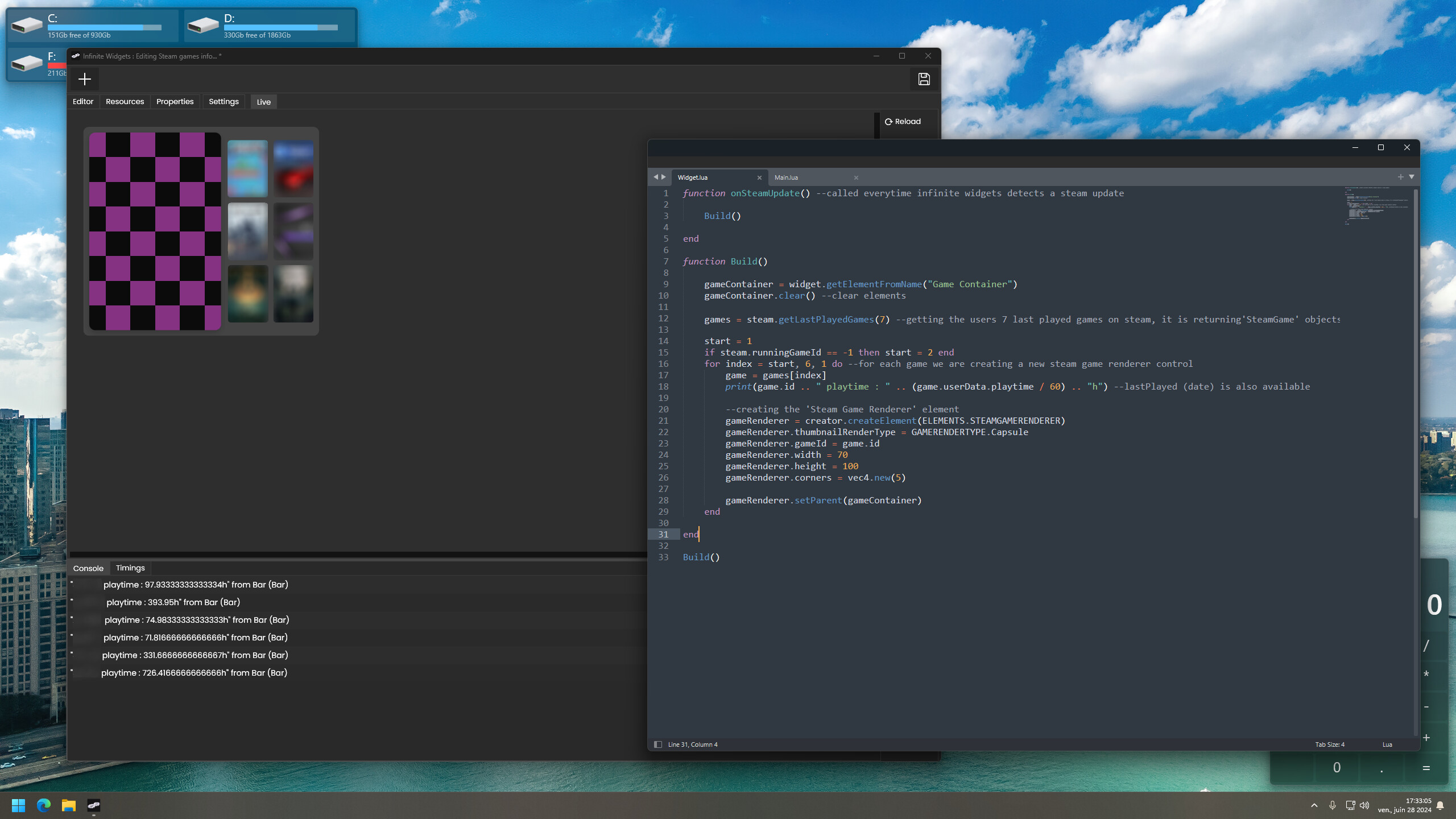Switch to the Main.lua tab
Image resolution: width=1456 pixels, height=819 pixels.
pos(786,177)
